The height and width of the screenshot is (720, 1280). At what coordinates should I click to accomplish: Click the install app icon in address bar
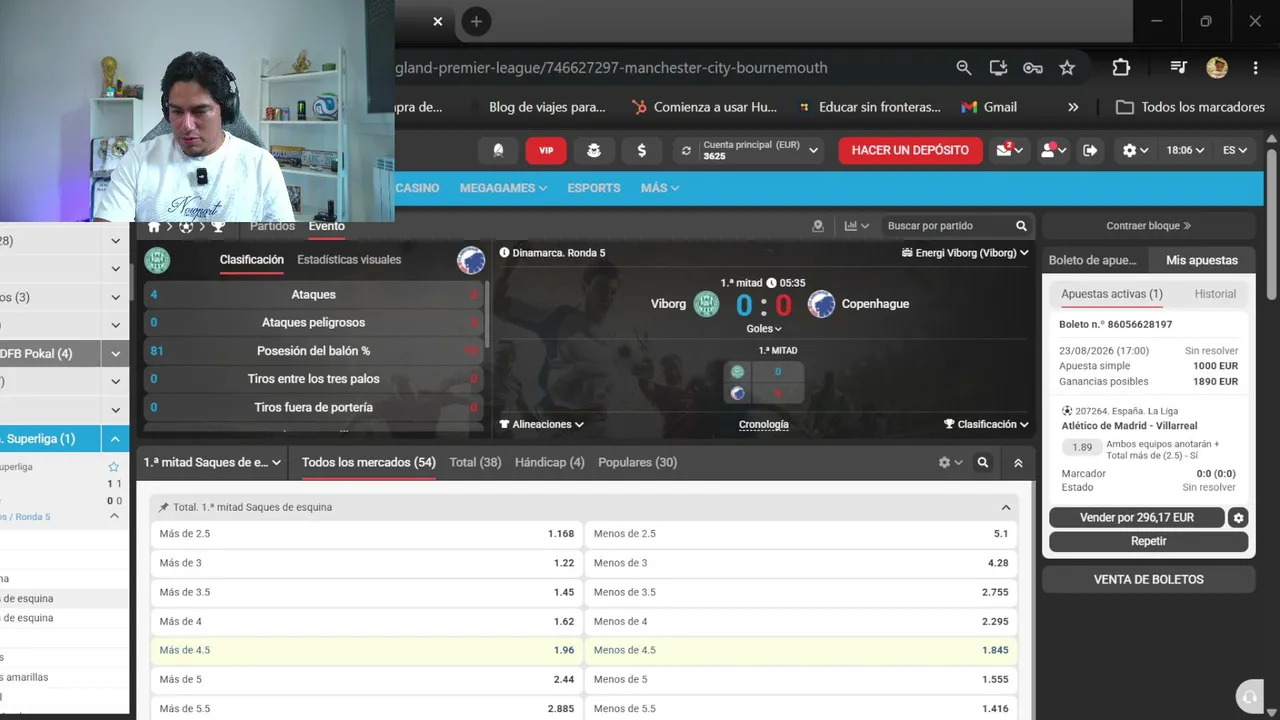pos(998,68)
